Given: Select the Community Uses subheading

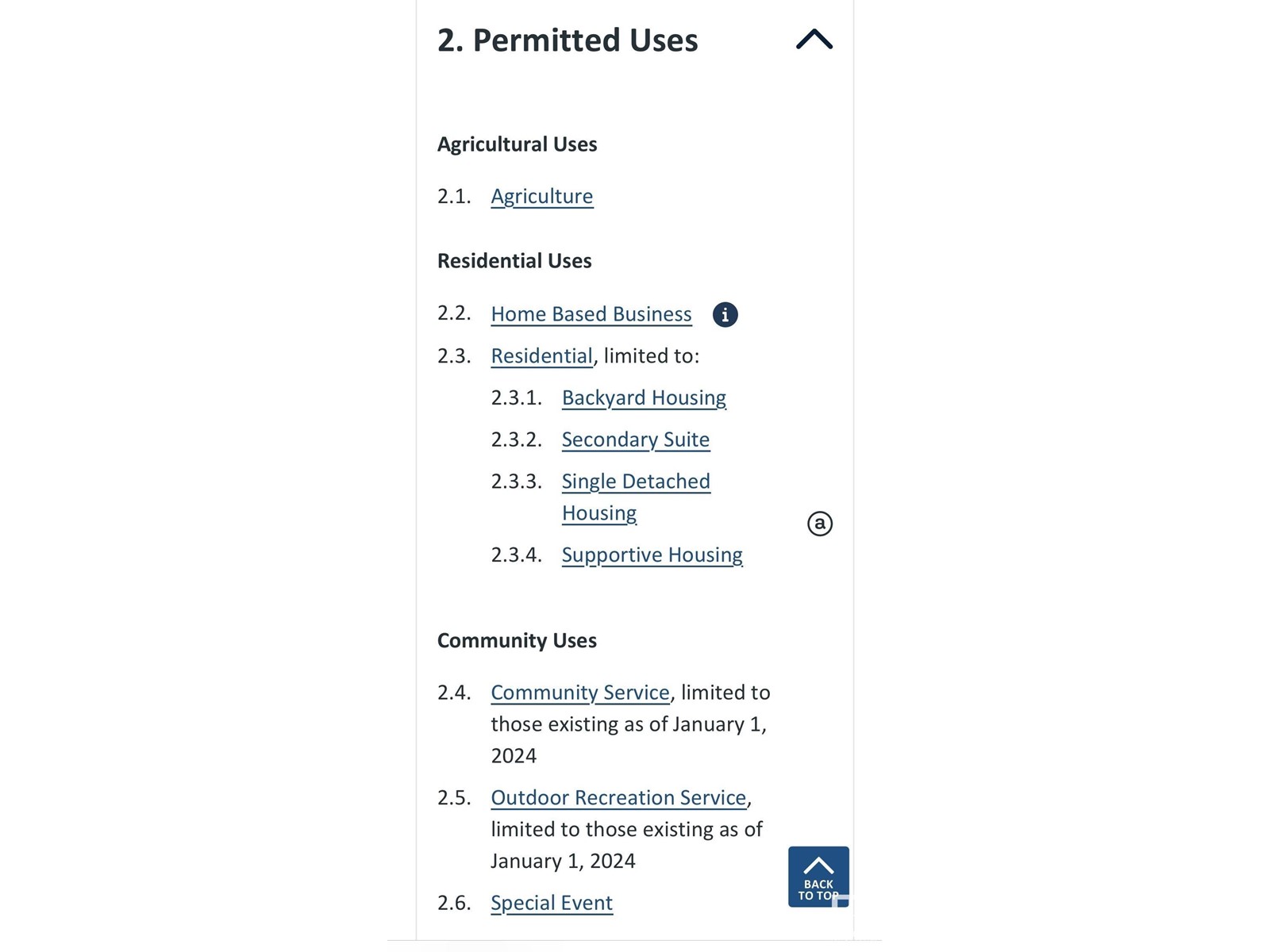Looking at the screenshot, I should (517, 641).
